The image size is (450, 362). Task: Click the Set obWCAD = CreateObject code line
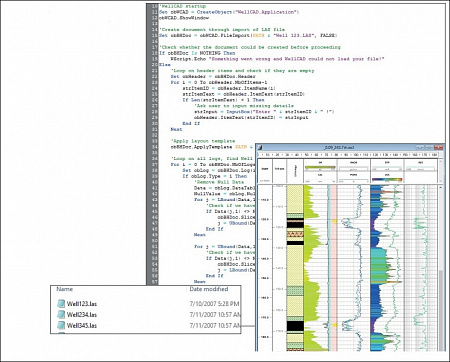click(229, 12)
